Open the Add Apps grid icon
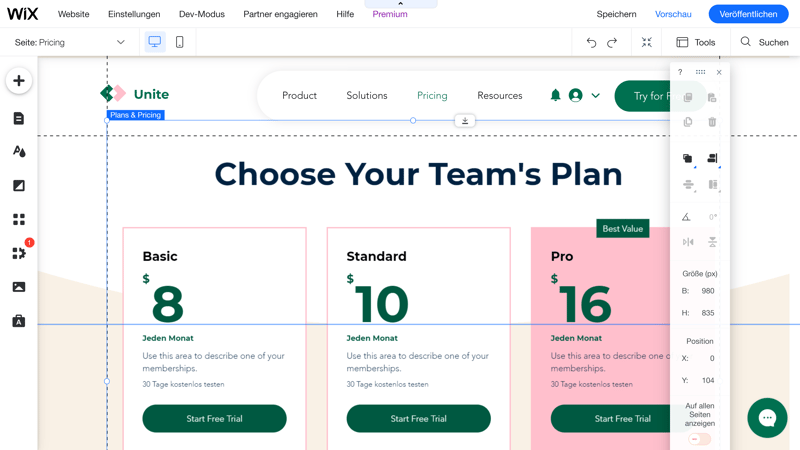800x450 pixels. coord(19,219)
